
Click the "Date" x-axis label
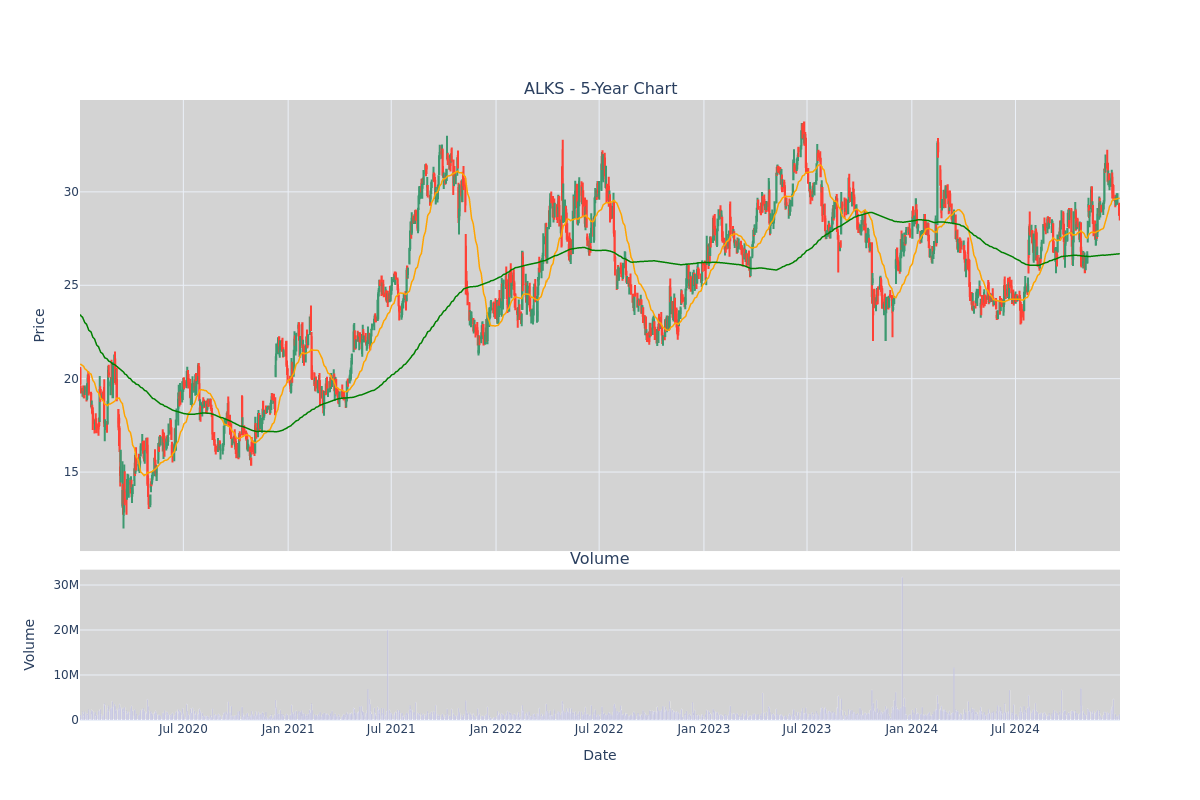point(600,756)
